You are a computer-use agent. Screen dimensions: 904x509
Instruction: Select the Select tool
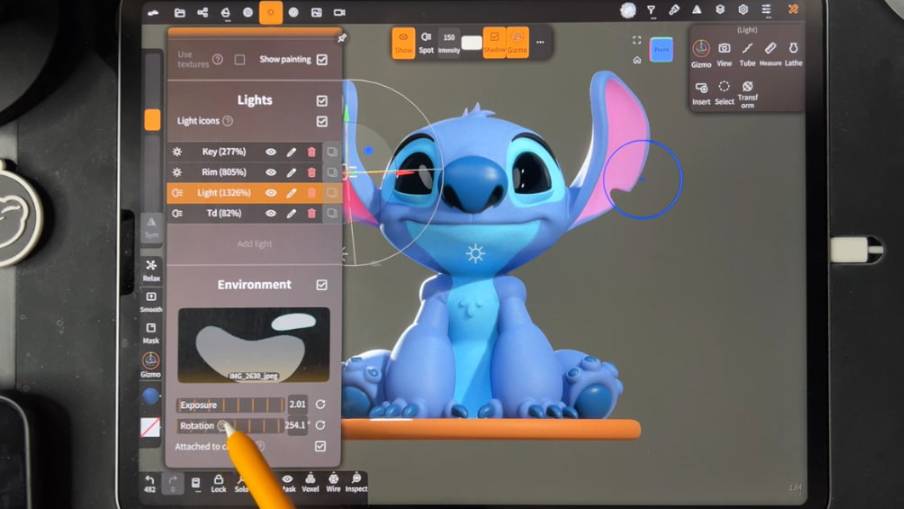[724, 93]
